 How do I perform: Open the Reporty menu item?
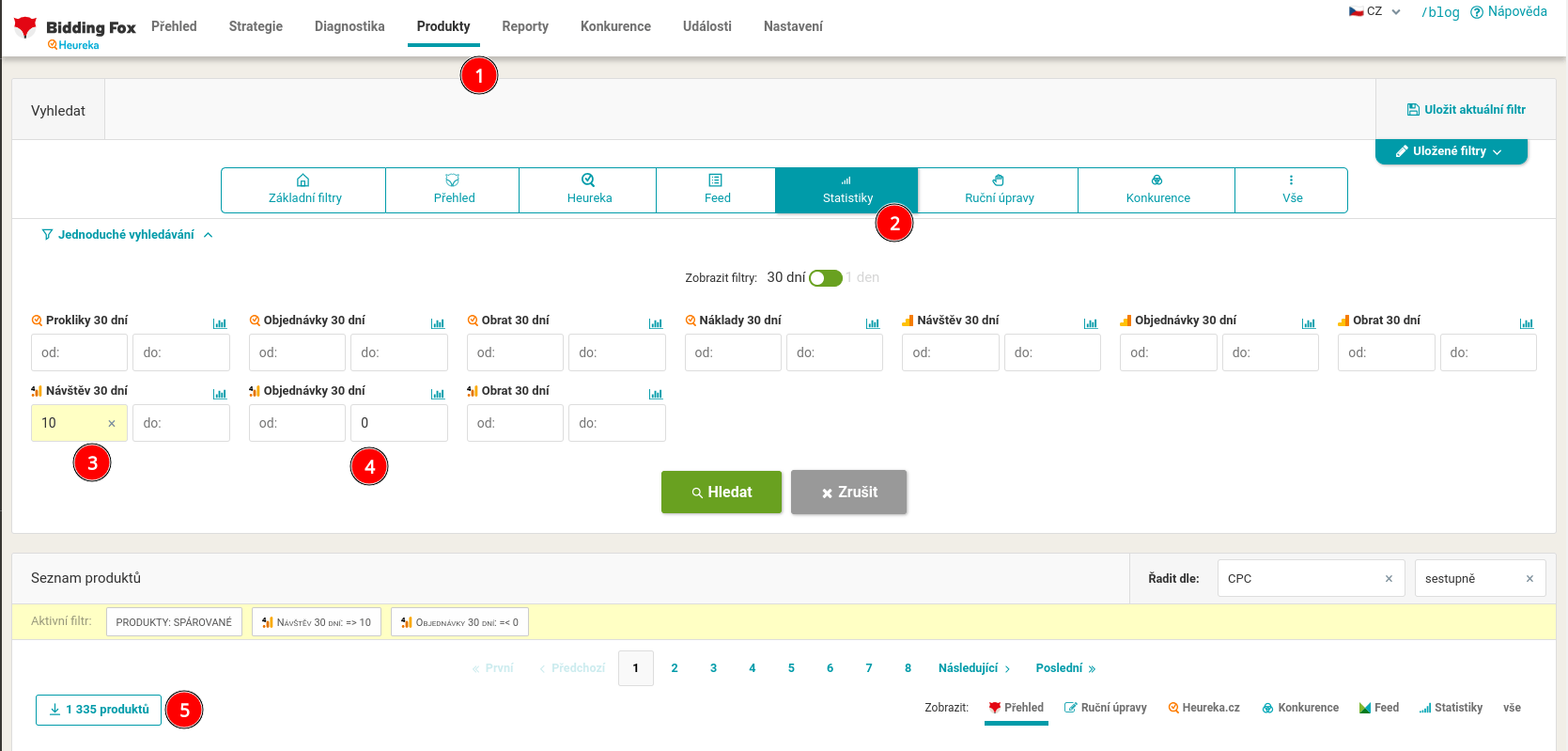(525, 26)
